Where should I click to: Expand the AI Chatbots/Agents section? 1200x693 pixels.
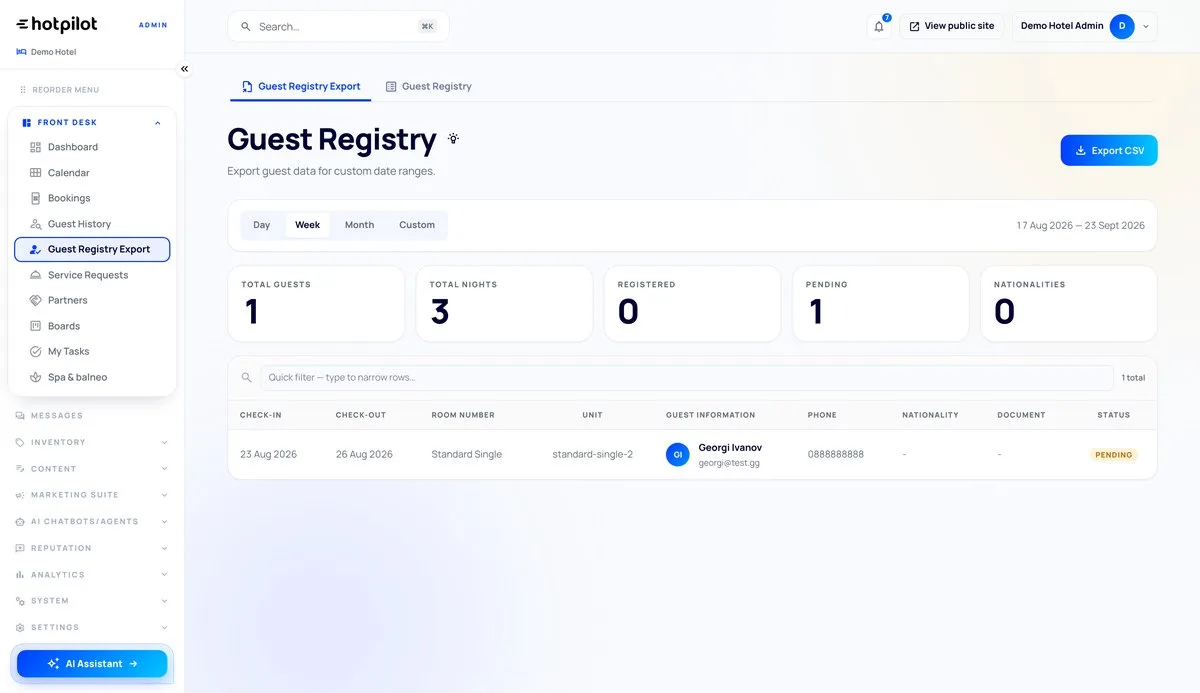click(x=92, y=522)
